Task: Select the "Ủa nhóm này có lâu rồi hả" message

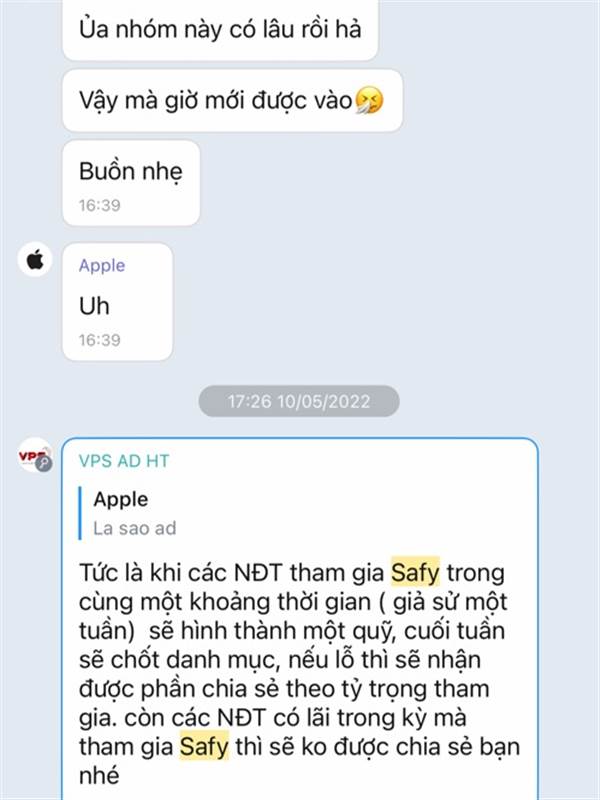Action: pyautogui.click(x=220, y=30)
